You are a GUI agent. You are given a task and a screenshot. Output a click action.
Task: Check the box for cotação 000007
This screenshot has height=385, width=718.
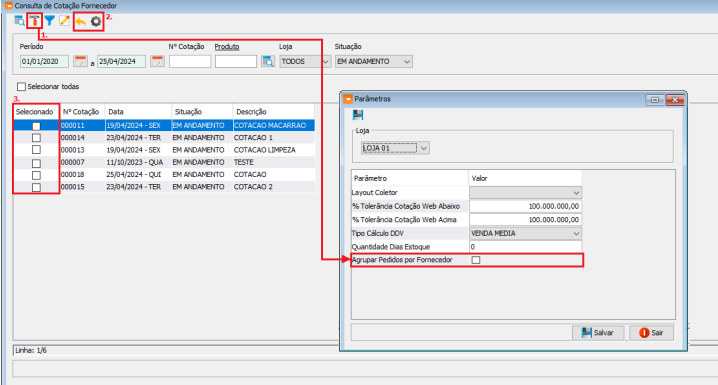[x=36, y=163]
